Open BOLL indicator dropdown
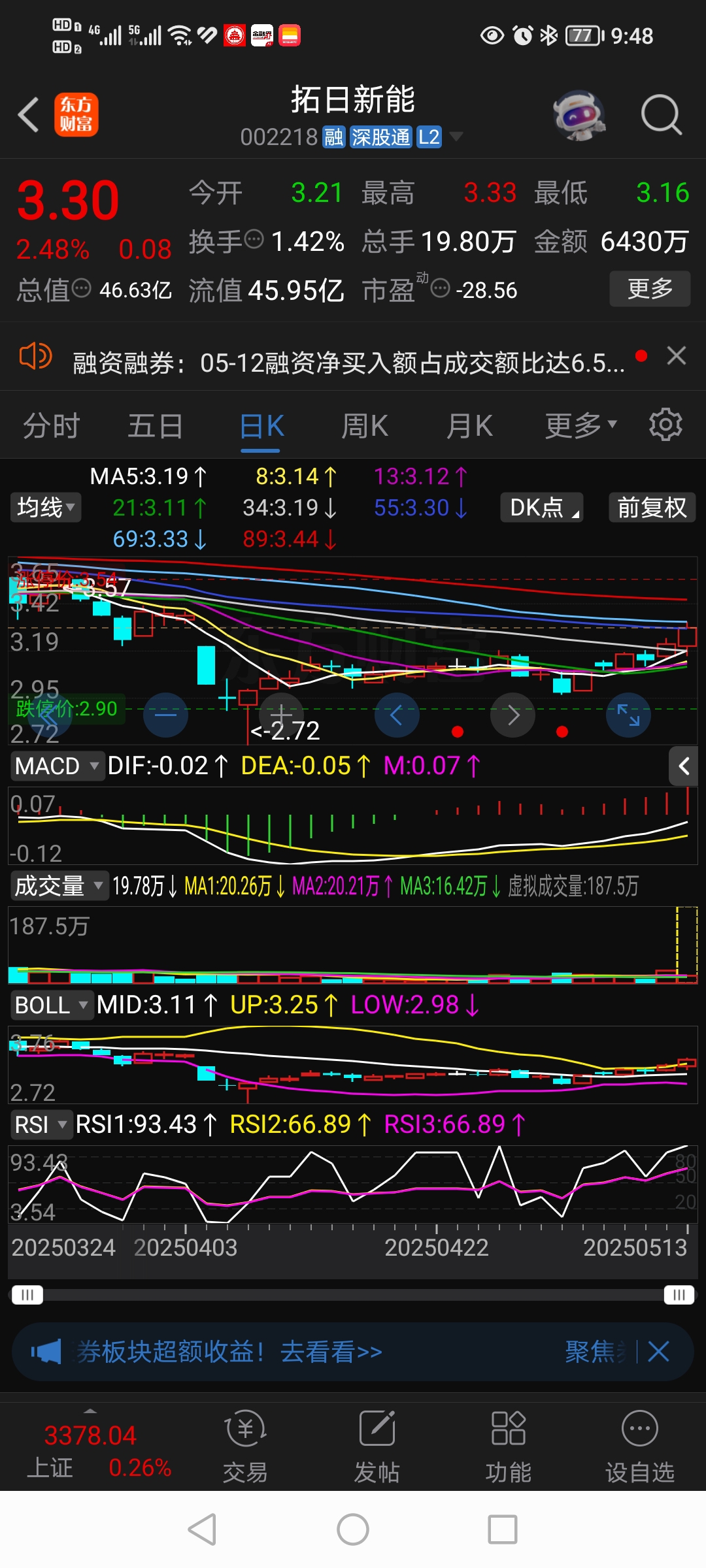Image resolution: width=706 pixels, height=1568 pixels. point(52,1005)
